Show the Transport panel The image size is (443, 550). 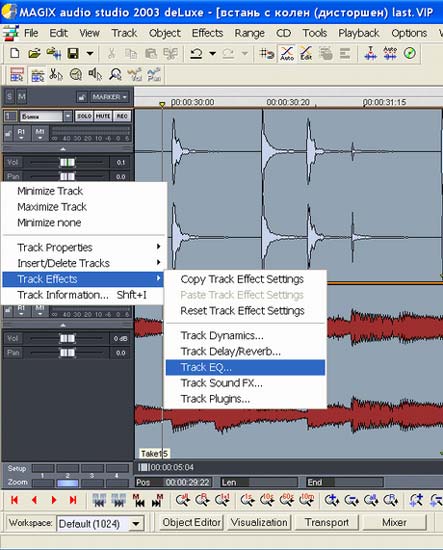(x=327, y=523)
